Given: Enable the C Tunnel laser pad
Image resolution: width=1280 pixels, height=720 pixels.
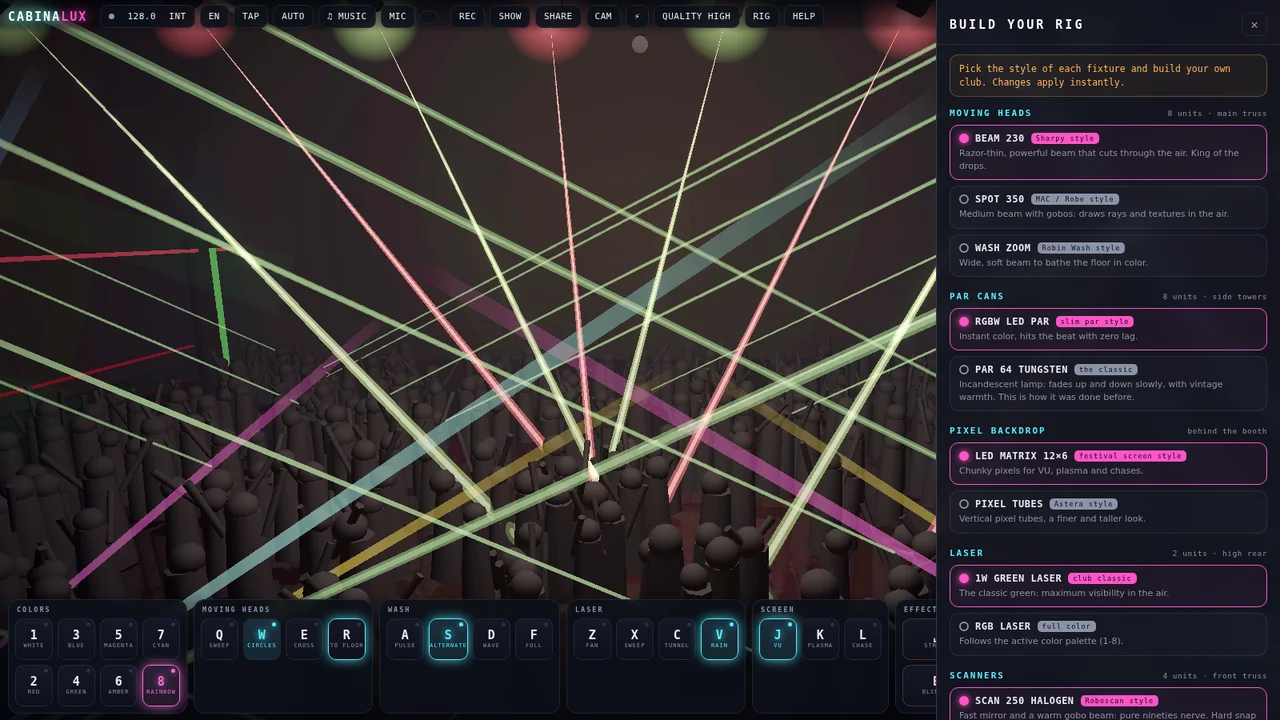Looking at the screenshot, I should click(x=677, y=639).
